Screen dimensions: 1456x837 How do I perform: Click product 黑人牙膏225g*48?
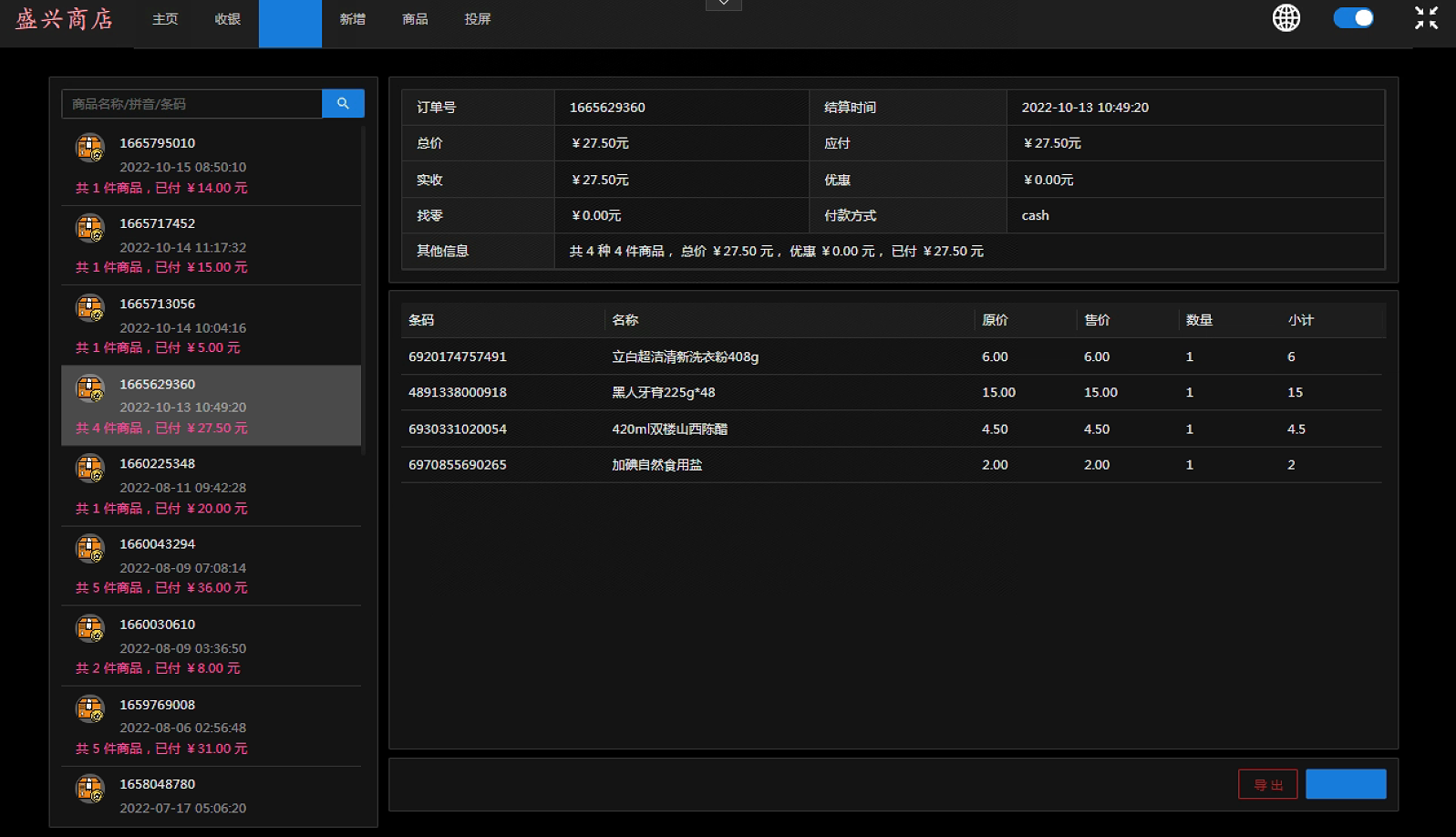tap(664, 392)
